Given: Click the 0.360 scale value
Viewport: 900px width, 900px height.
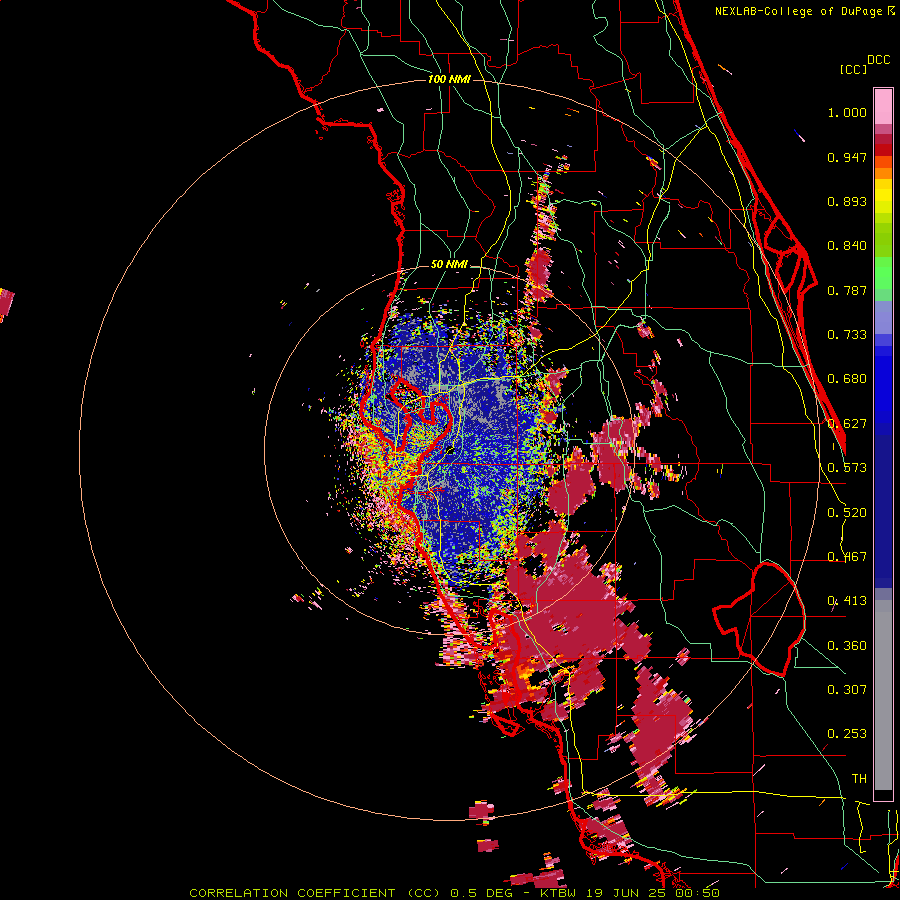Looking at the screenshot, I should (x=847, y=646).
